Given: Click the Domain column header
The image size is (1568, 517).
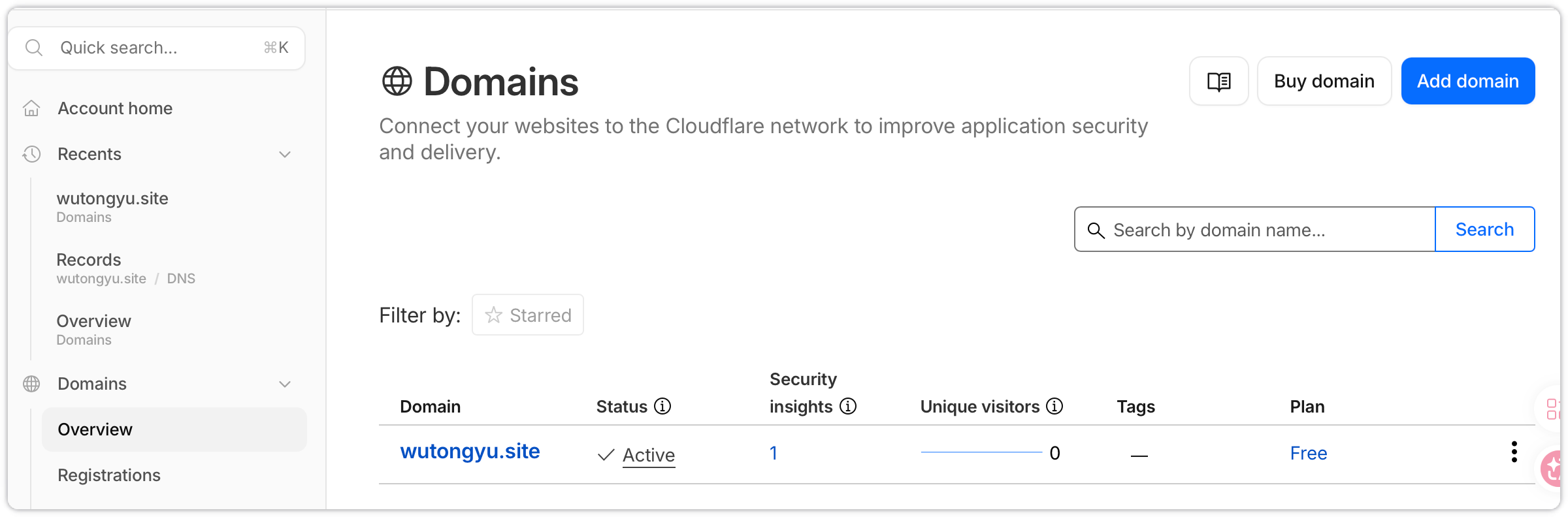Looking at the screenshot, I should pyautogui.click(x=431, y=407).
